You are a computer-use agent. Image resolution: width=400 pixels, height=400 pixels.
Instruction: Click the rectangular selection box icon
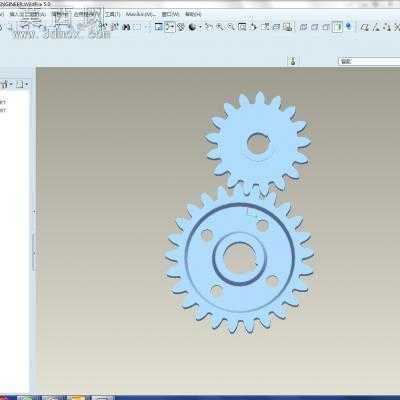[137, 27]
